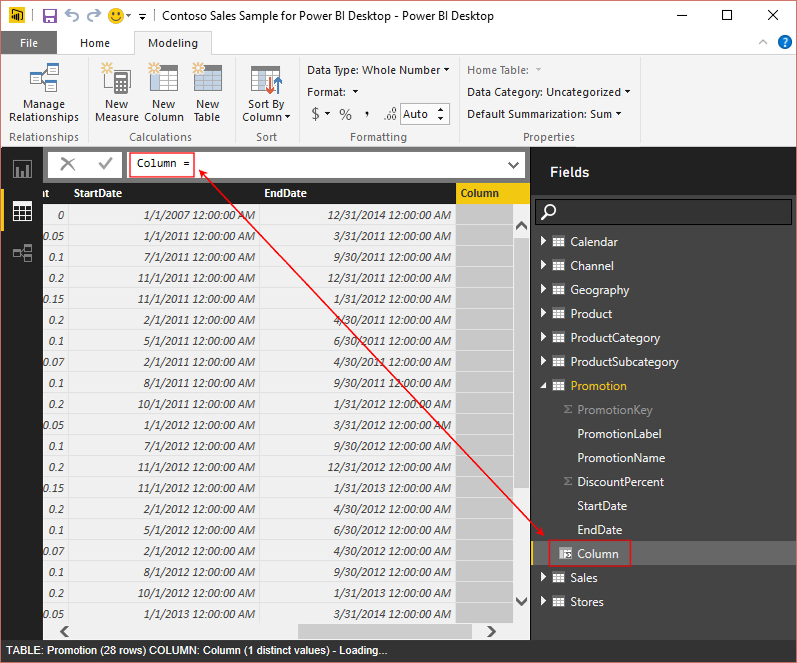Screen dimensions: 797x663
Task: Open Relationships view in left sidebar
Action: tap(22, 254)
